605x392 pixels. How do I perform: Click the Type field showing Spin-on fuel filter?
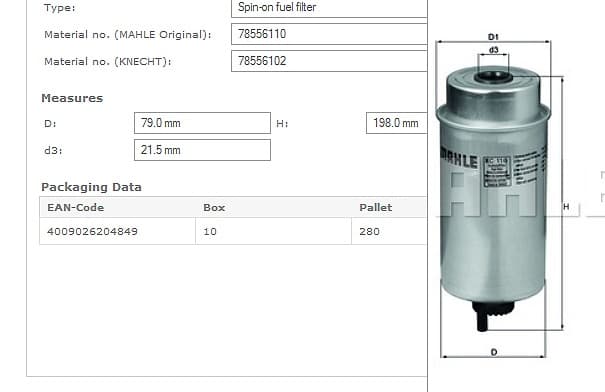[329, 8]
